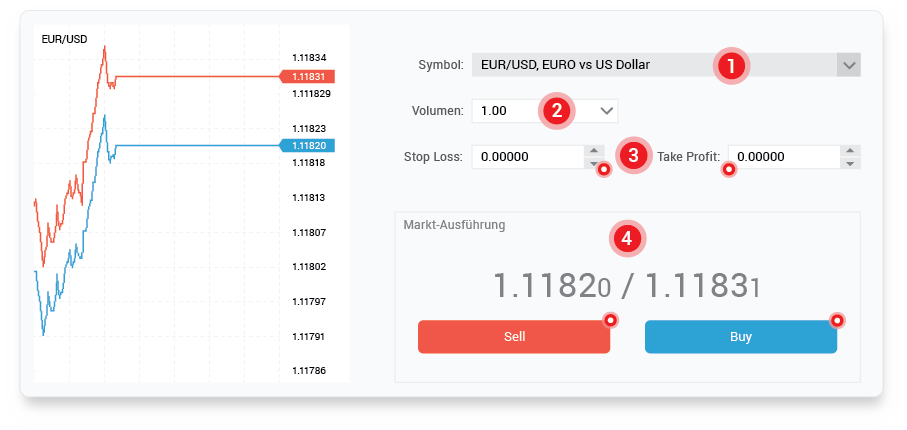Click the Markt-Ausführung label
This screenshot has height=430, width=907.
click(x=454, y=225)
